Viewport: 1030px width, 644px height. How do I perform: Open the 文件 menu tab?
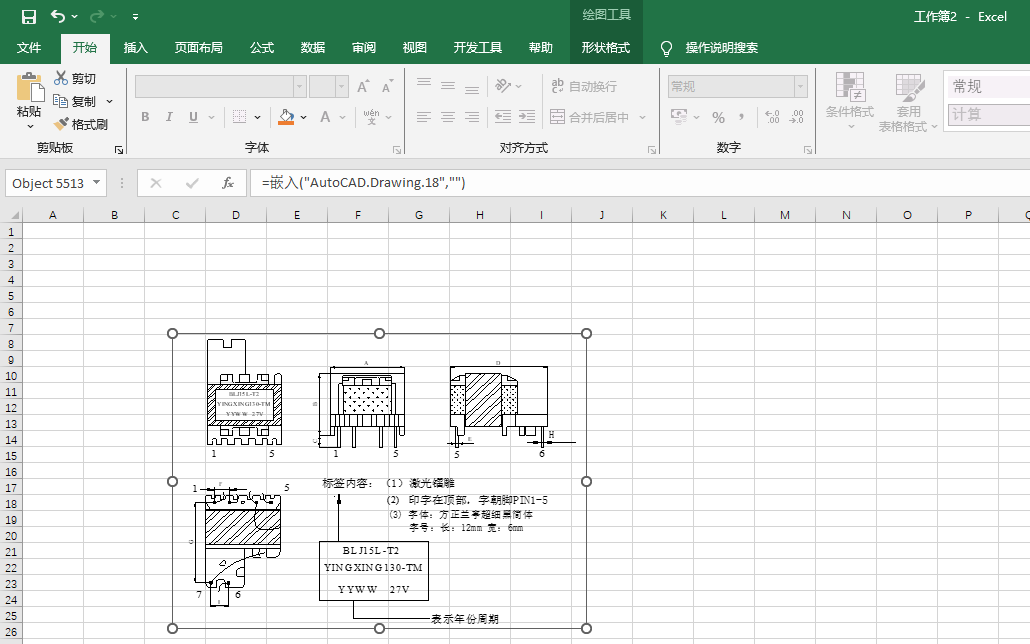(29, 47)
